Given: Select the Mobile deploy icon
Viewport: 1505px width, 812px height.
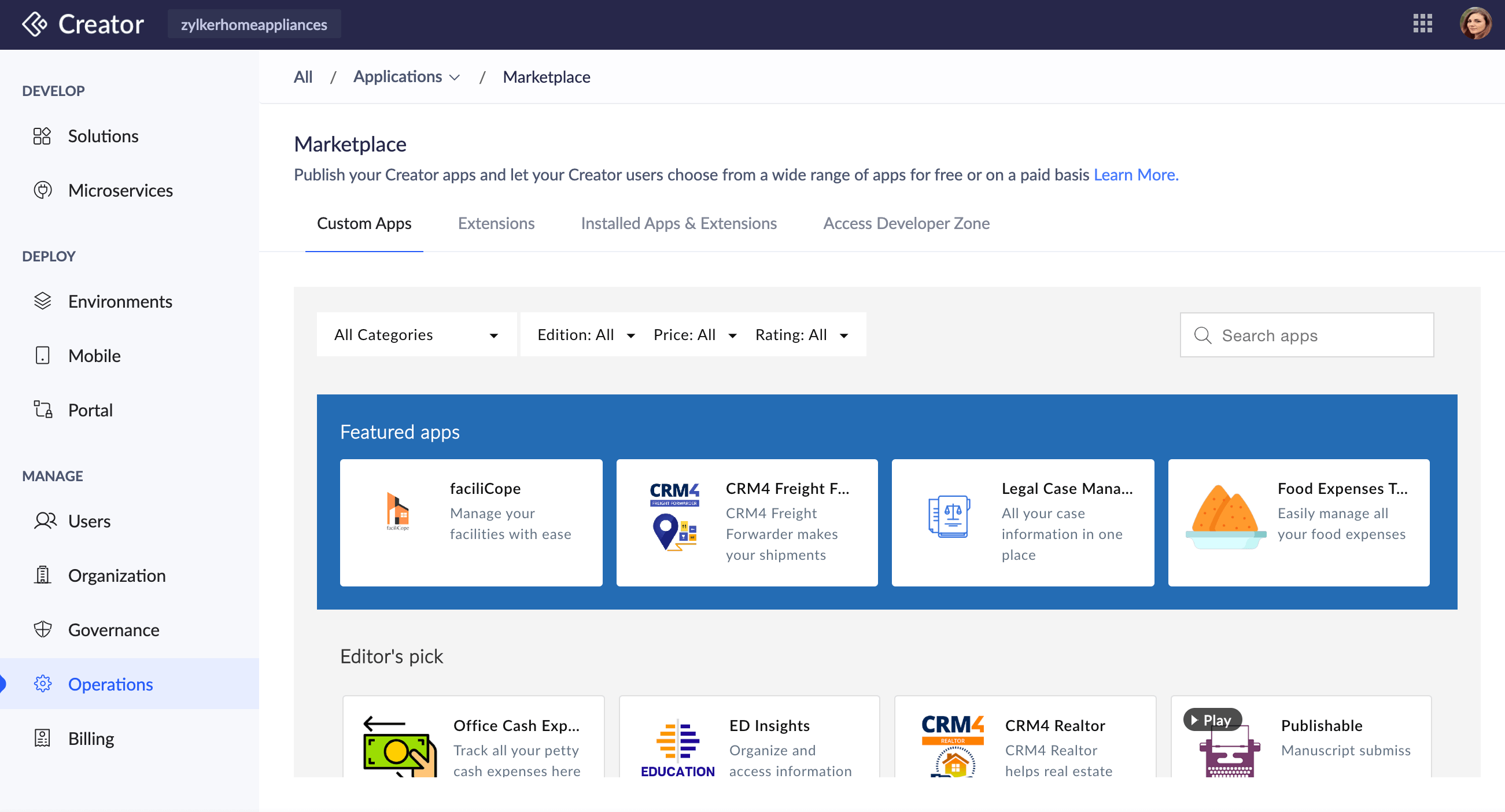Looking at the screenshot, I should pyautogui.click(x=42, y=355).
